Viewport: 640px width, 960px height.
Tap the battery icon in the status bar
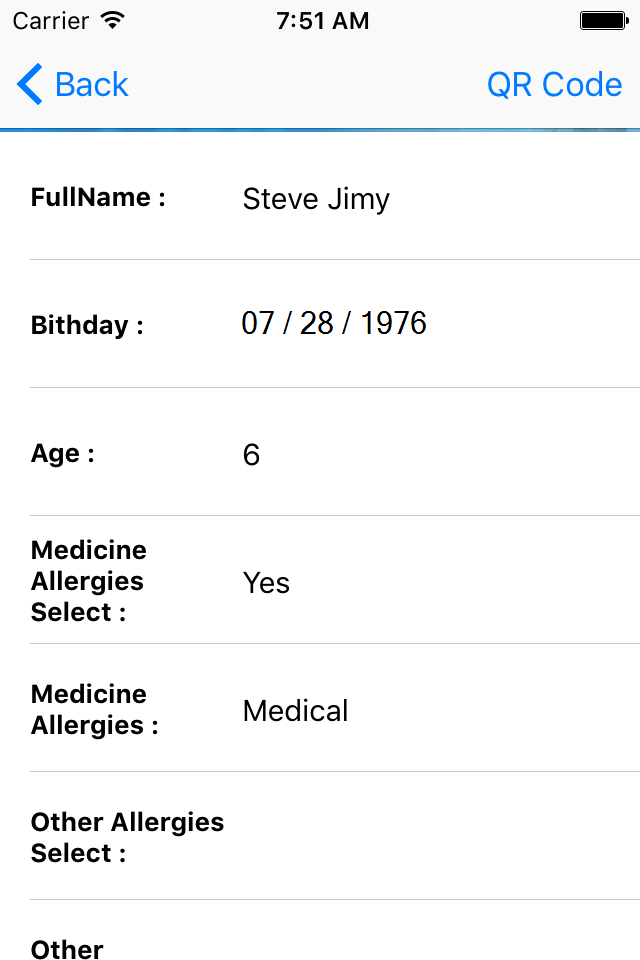603,20
